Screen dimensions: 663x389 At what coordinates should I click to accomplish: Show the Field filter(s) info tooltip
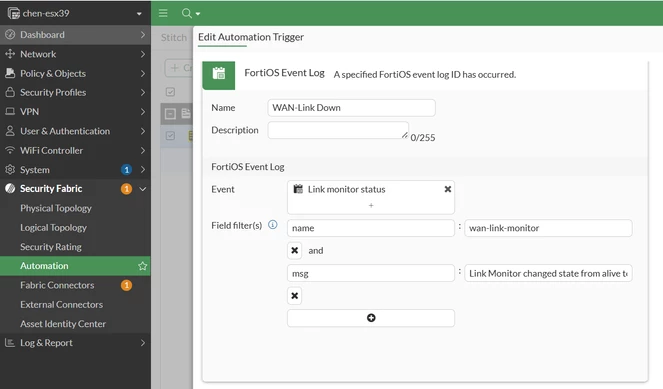coord(273,225)
